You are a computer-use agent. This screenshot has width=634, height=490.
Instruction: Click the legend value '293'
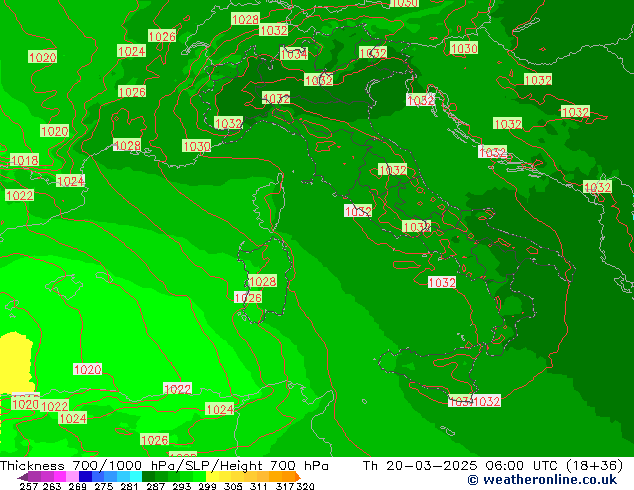(181, 486)
